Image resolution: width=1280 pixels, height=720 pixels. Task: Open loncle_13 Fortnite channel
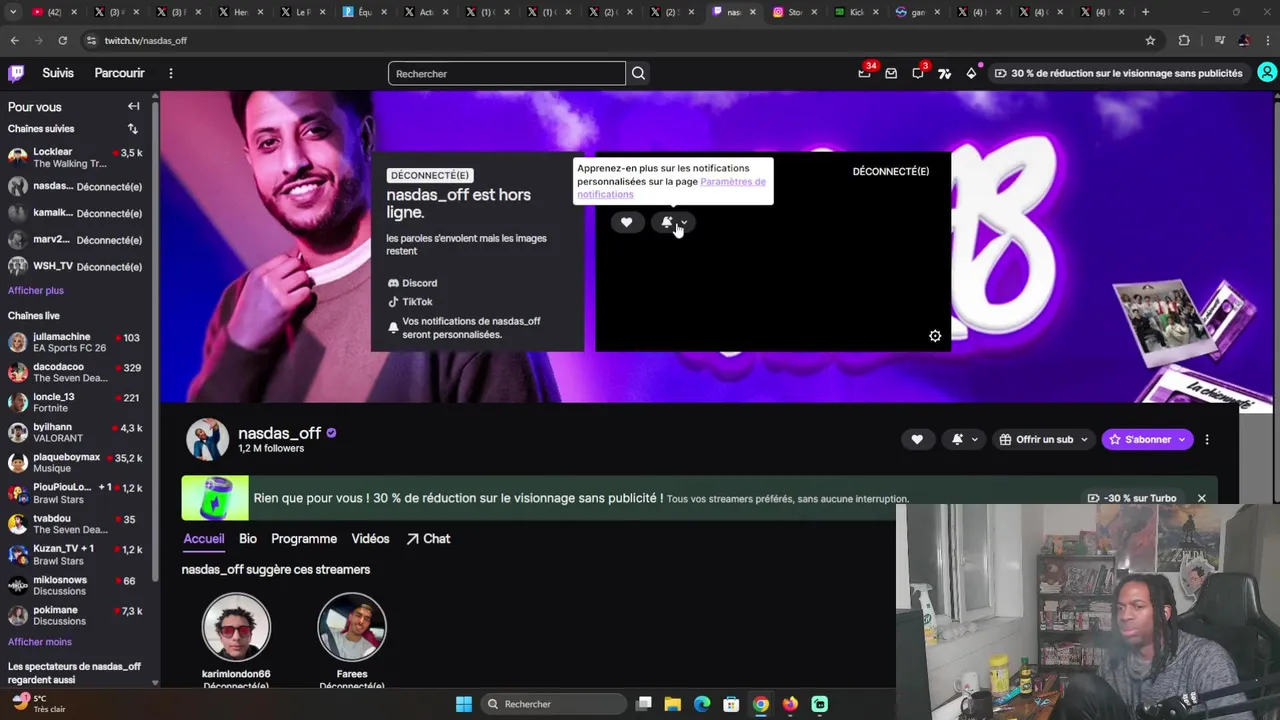pos(77,402)
